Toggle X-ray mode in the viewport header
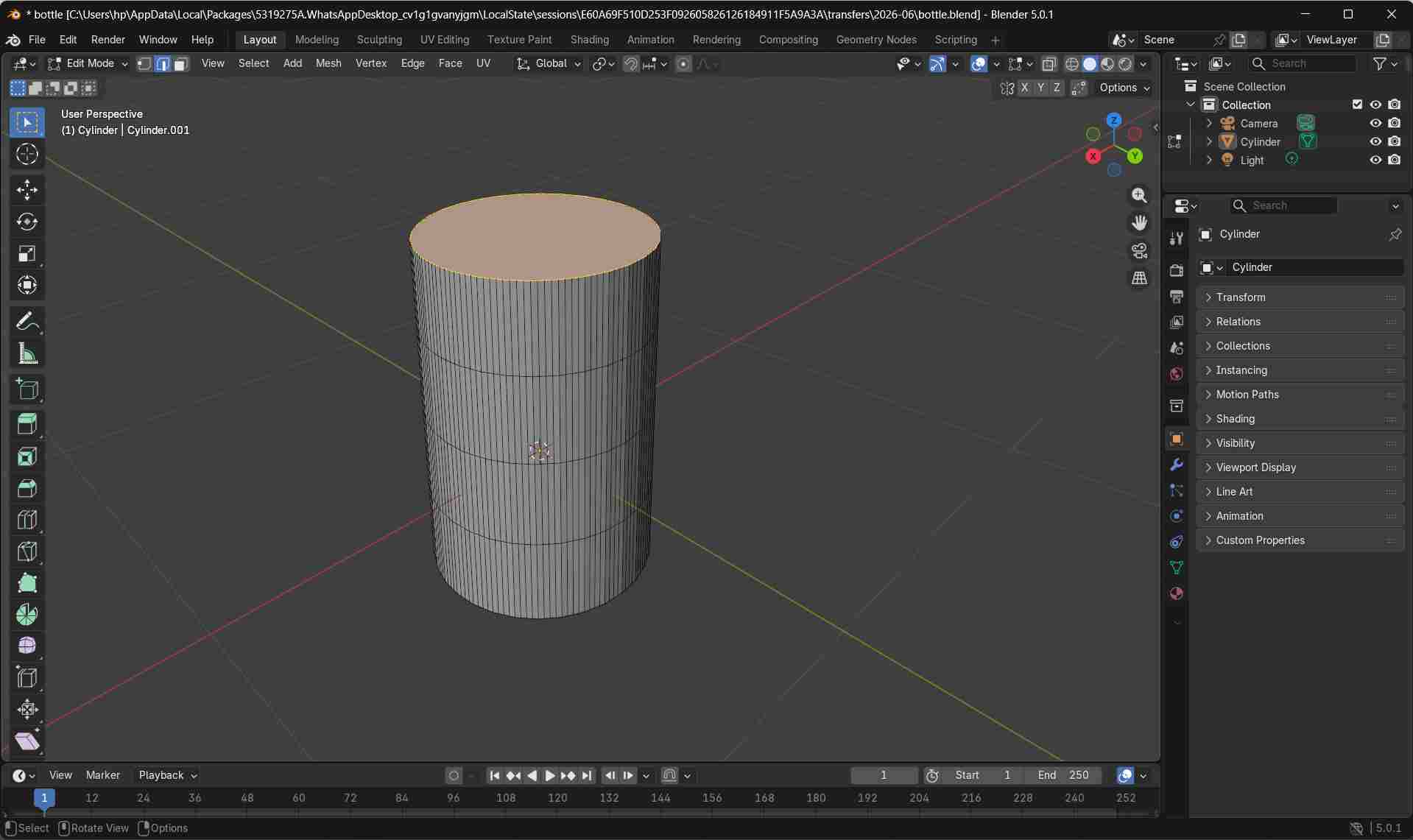Screen dimensions: 1413x840 coord(1049,64)
